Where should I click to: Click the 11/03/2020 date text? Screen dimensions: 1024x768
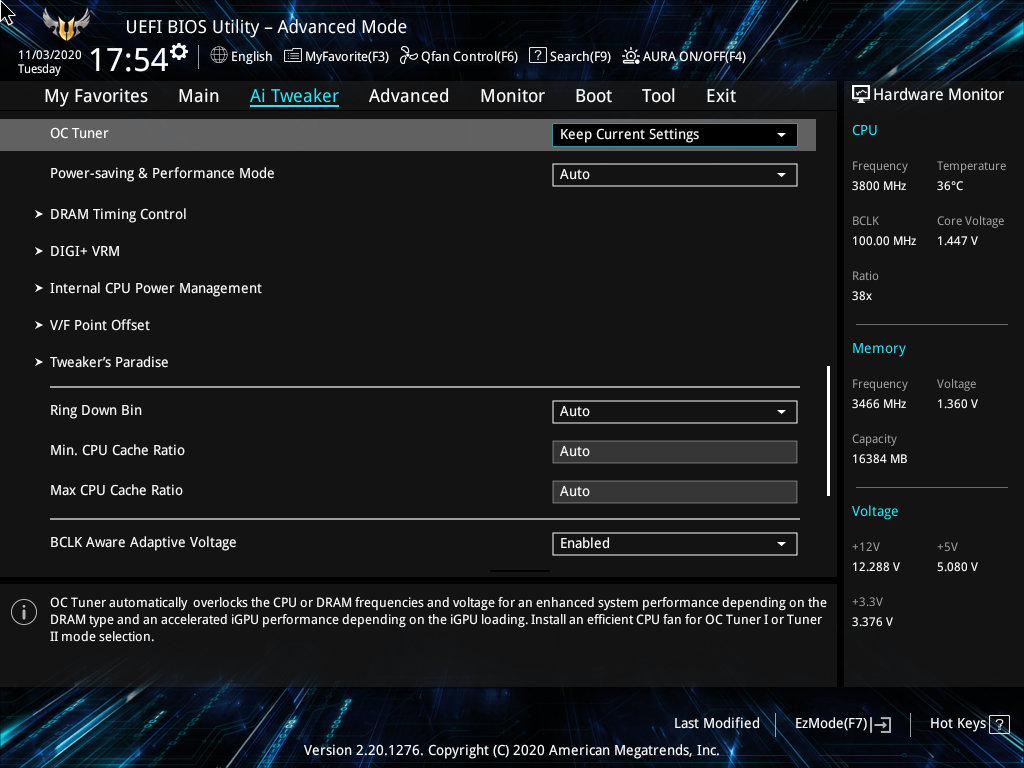coord(50,55)
